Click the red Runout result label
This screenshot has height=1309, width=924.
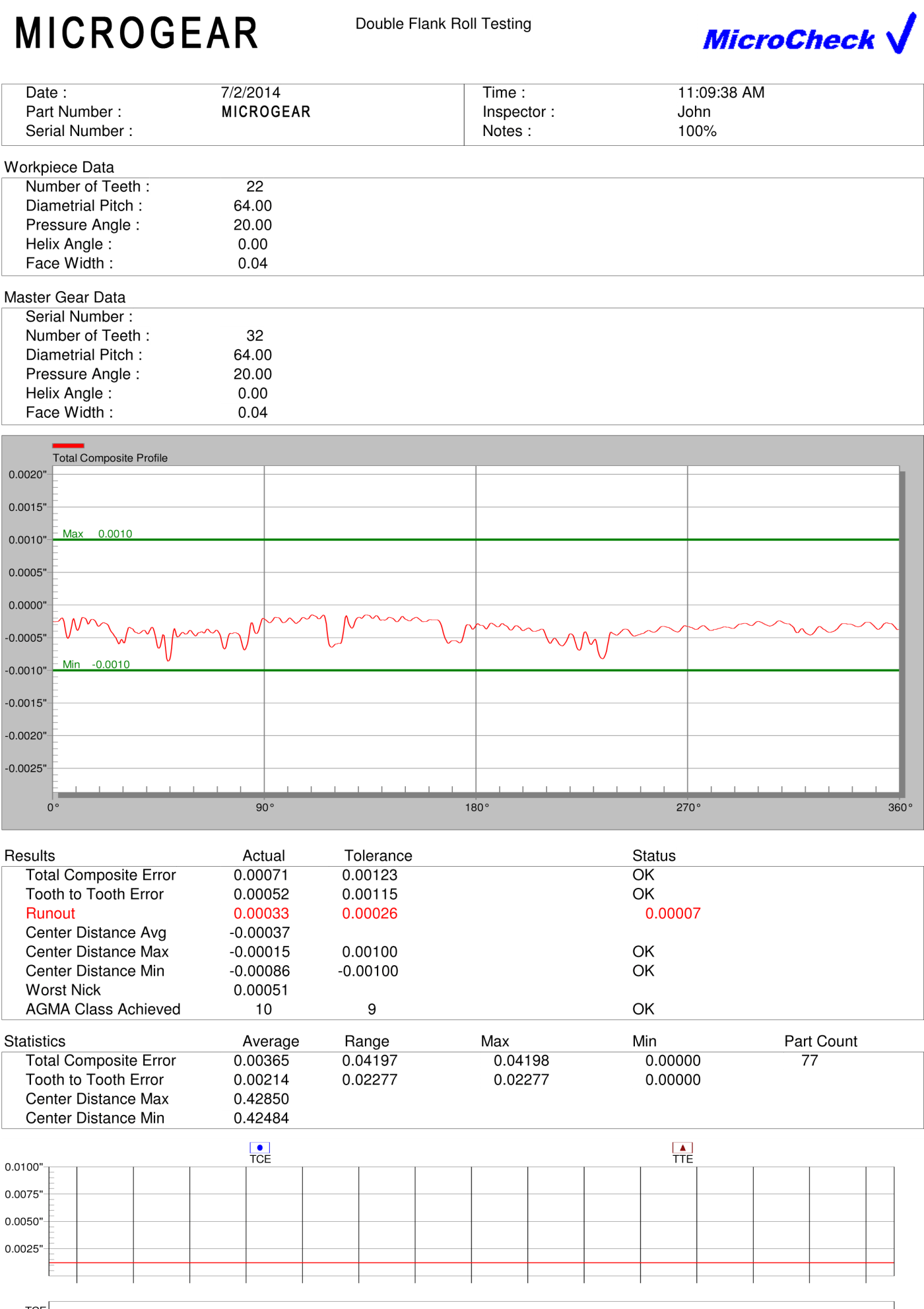50,914
